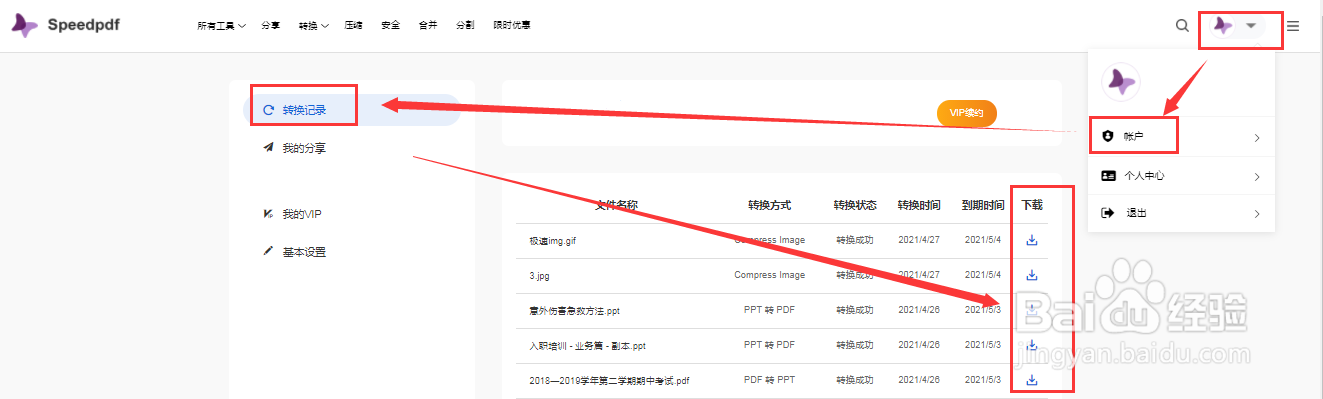Click PDF 转 PPT conversion type cell
This screenshot has height=399, width=1323.
769,380
